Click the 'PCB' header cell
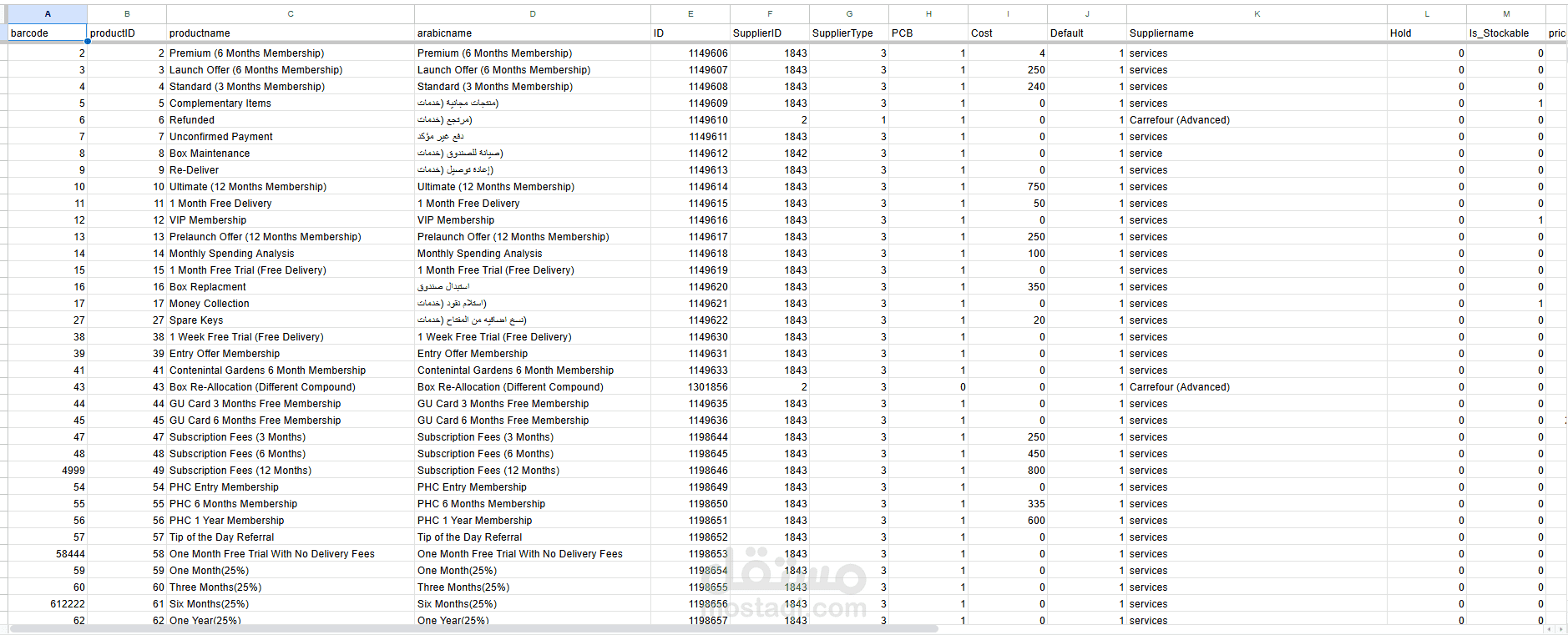Viewport: 1568px width, 635px height. [928, 33]
